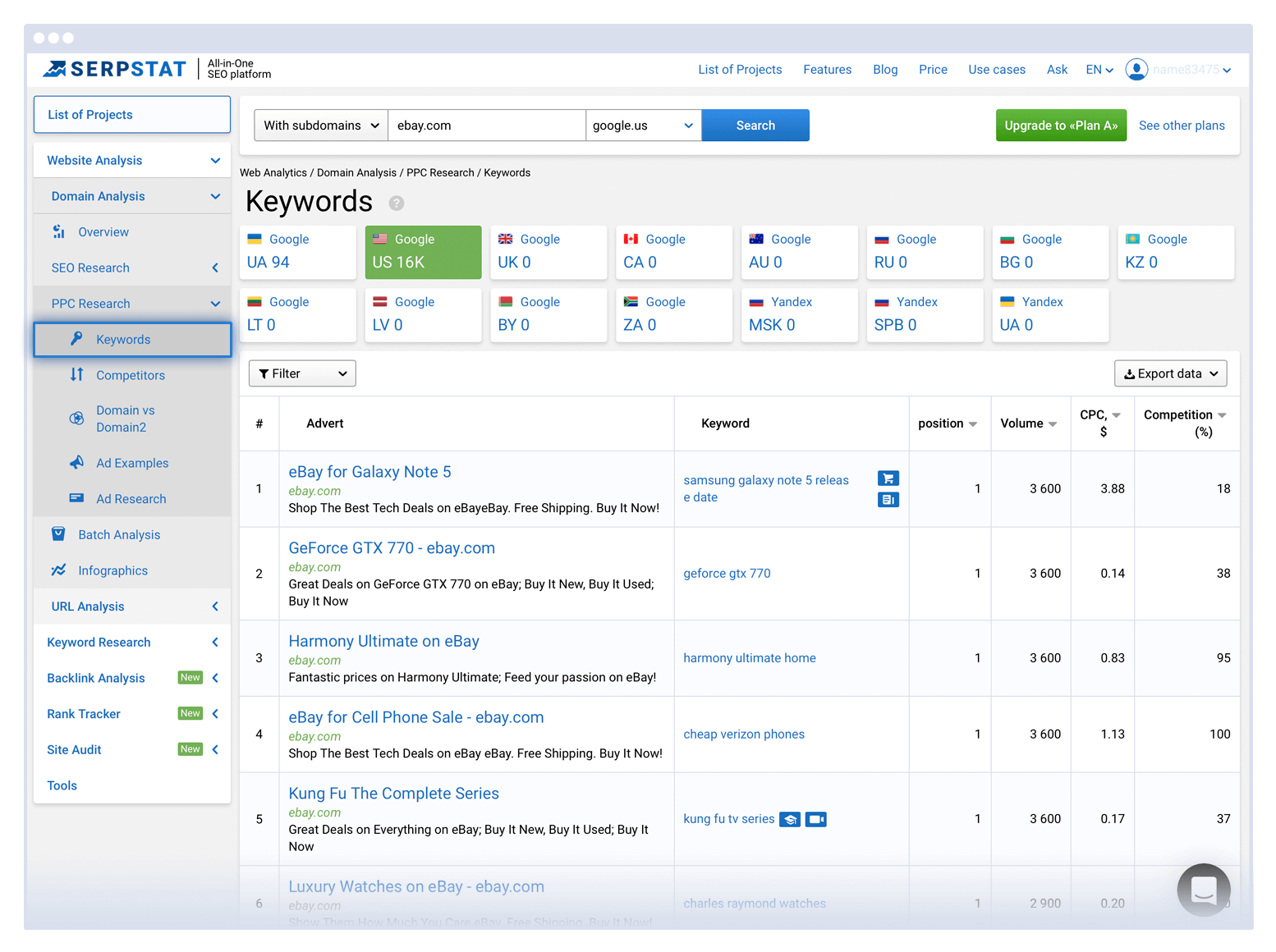The image size is (1276, 952).
Task: Click Upgrade to Plan A button
Action: pyautogui.click(x=1061, y=126)
